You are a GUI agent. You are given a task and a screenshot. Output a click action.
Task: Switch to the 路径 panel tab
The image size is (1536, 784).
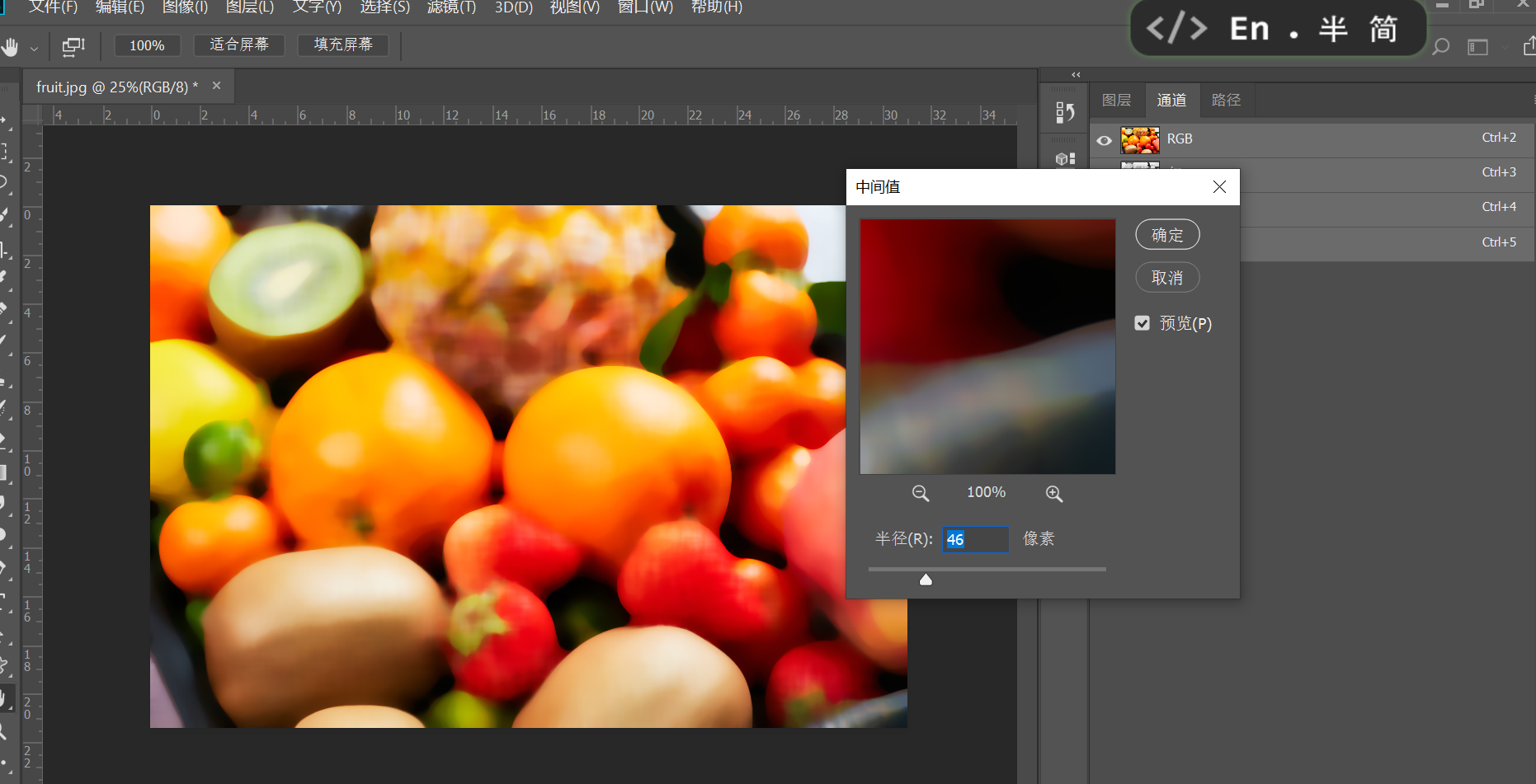click(x=1226, y=100)
